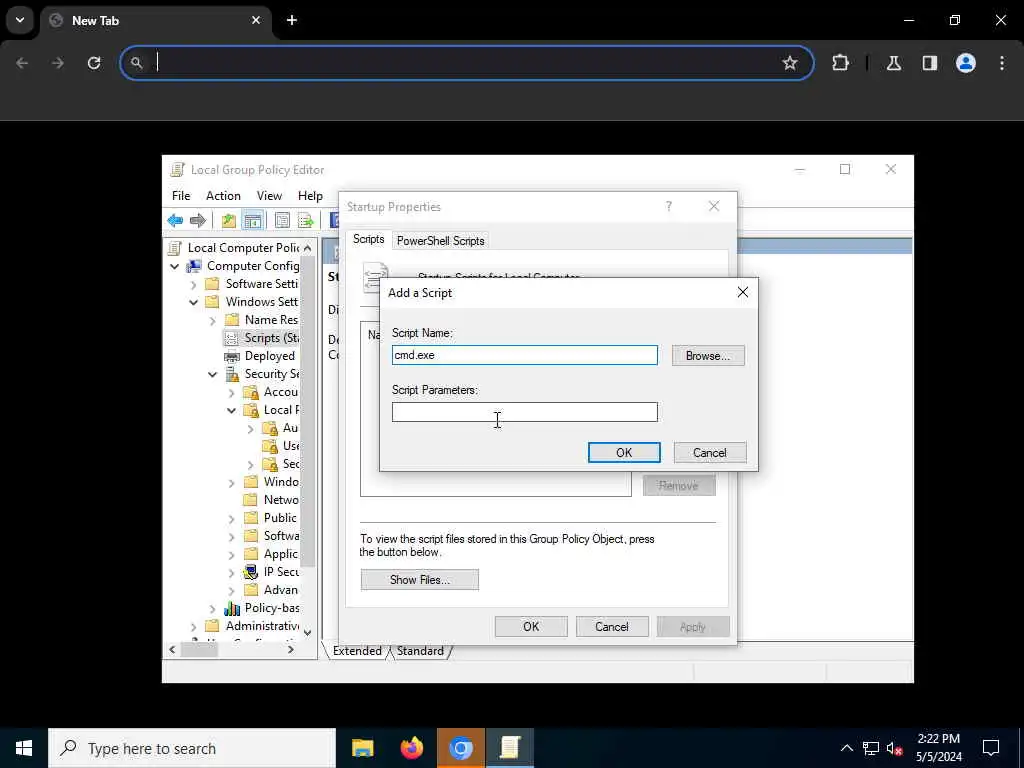Expand the Policy-based QoS node

pyautogui.click(x=212, y=608)
